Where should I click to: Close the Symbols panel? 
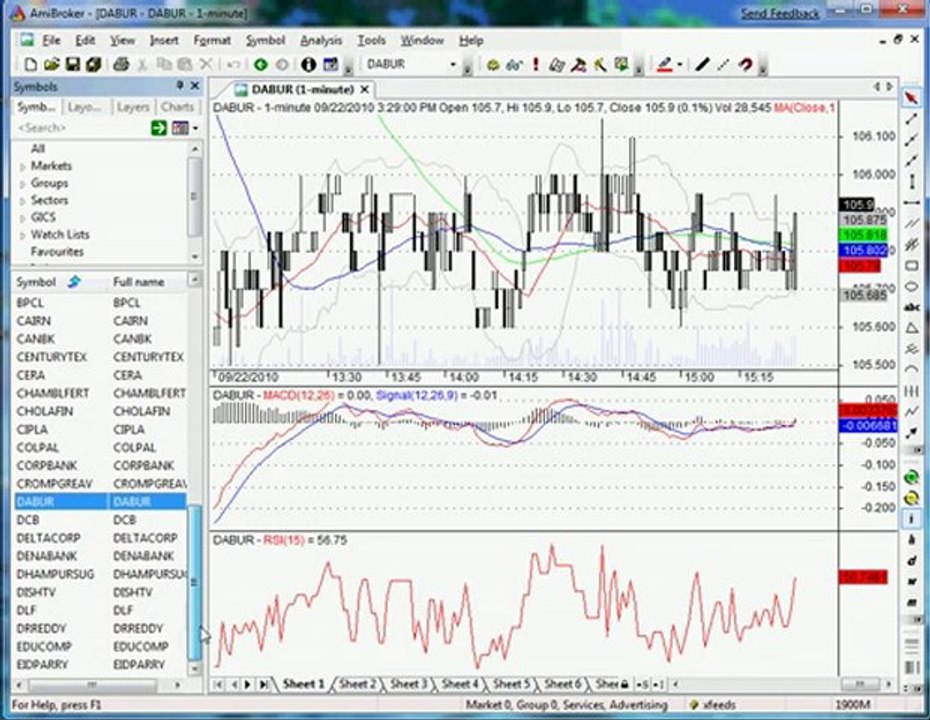pos(195,87)
